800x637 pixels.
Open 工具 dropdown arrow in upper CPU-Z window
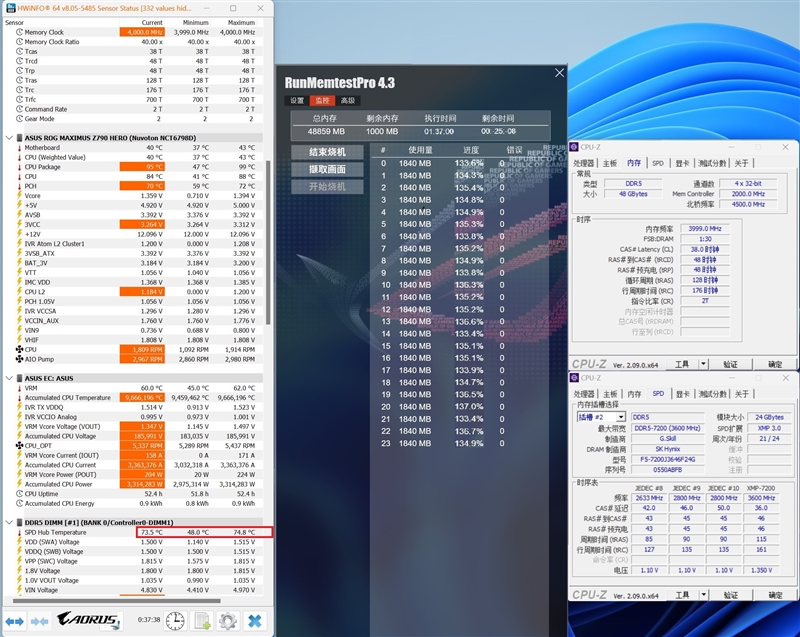click(703, 364)
